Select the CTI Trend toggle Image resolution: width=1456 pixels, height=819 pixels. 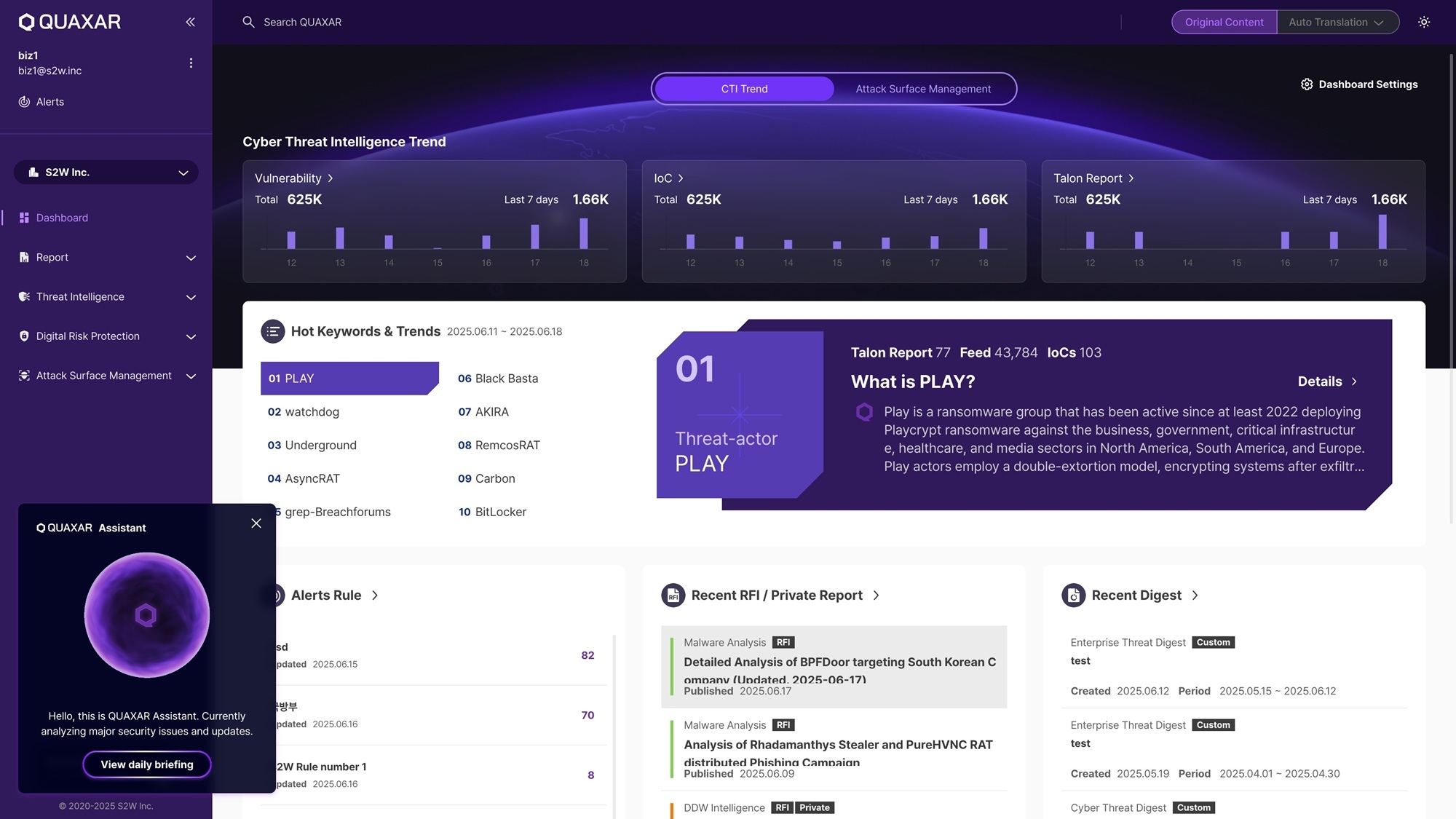[744, 89]
